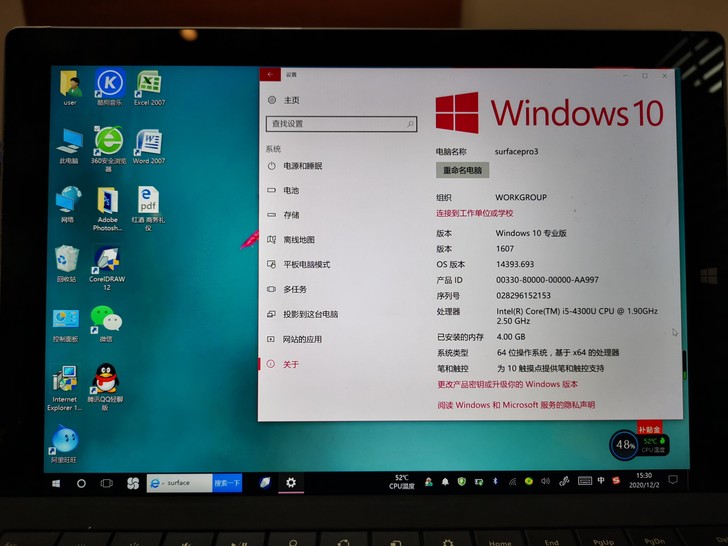728x546 pixels.
Task: Toggle the Chinese input (中) indicator
Action: pos(601,480)
